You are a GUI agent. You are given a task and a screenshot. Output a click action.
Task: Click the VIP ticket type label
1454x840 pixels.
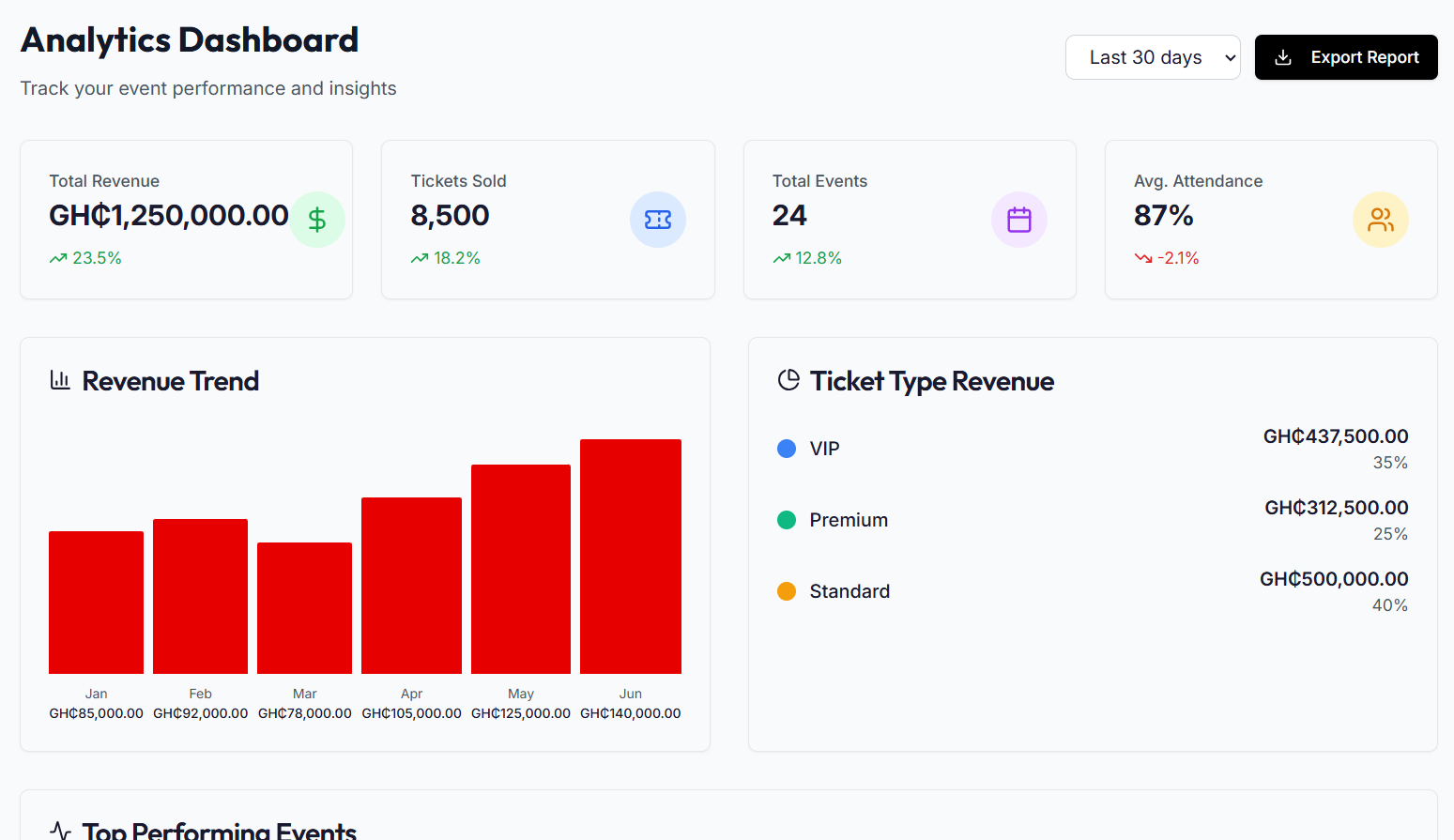825,449
